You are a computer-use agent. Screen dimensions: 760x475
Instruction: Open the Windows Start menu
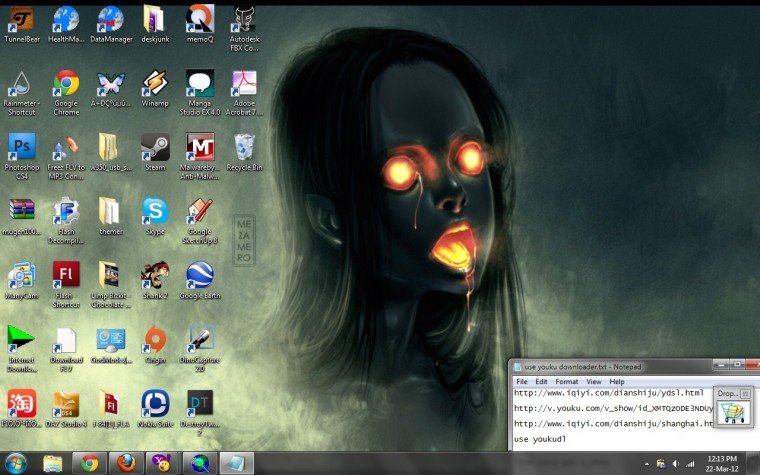[16, 463]
